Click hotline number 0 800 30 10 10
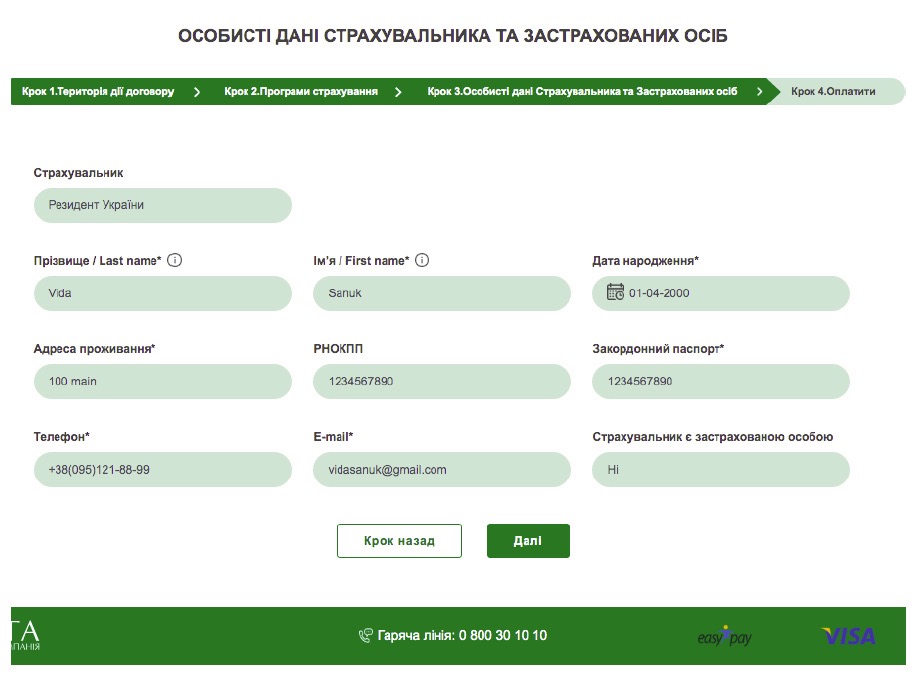The image size is (916, 676). [502, 635]
